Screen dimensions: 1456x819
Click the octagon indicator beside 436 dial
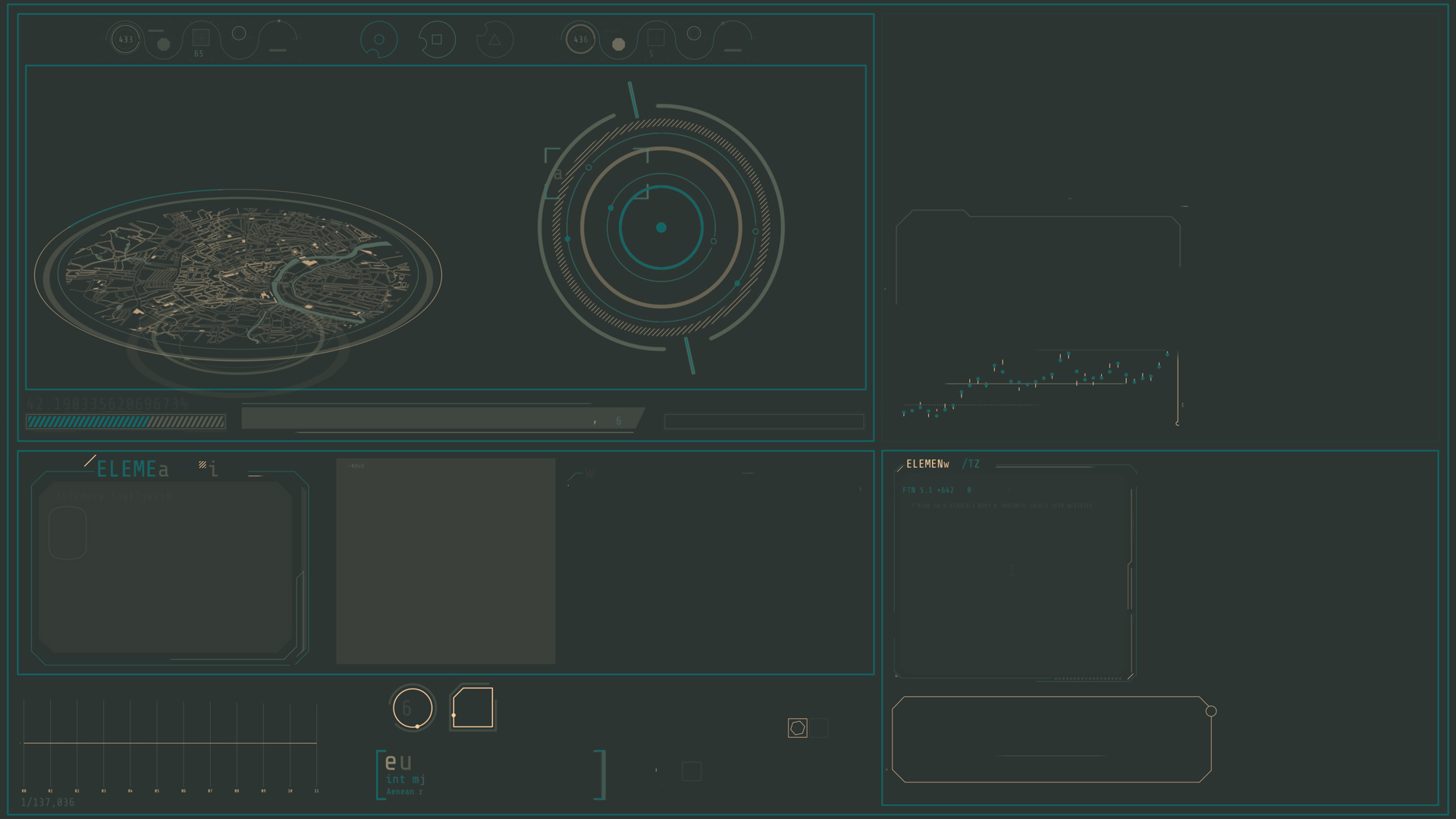[618, 45]
